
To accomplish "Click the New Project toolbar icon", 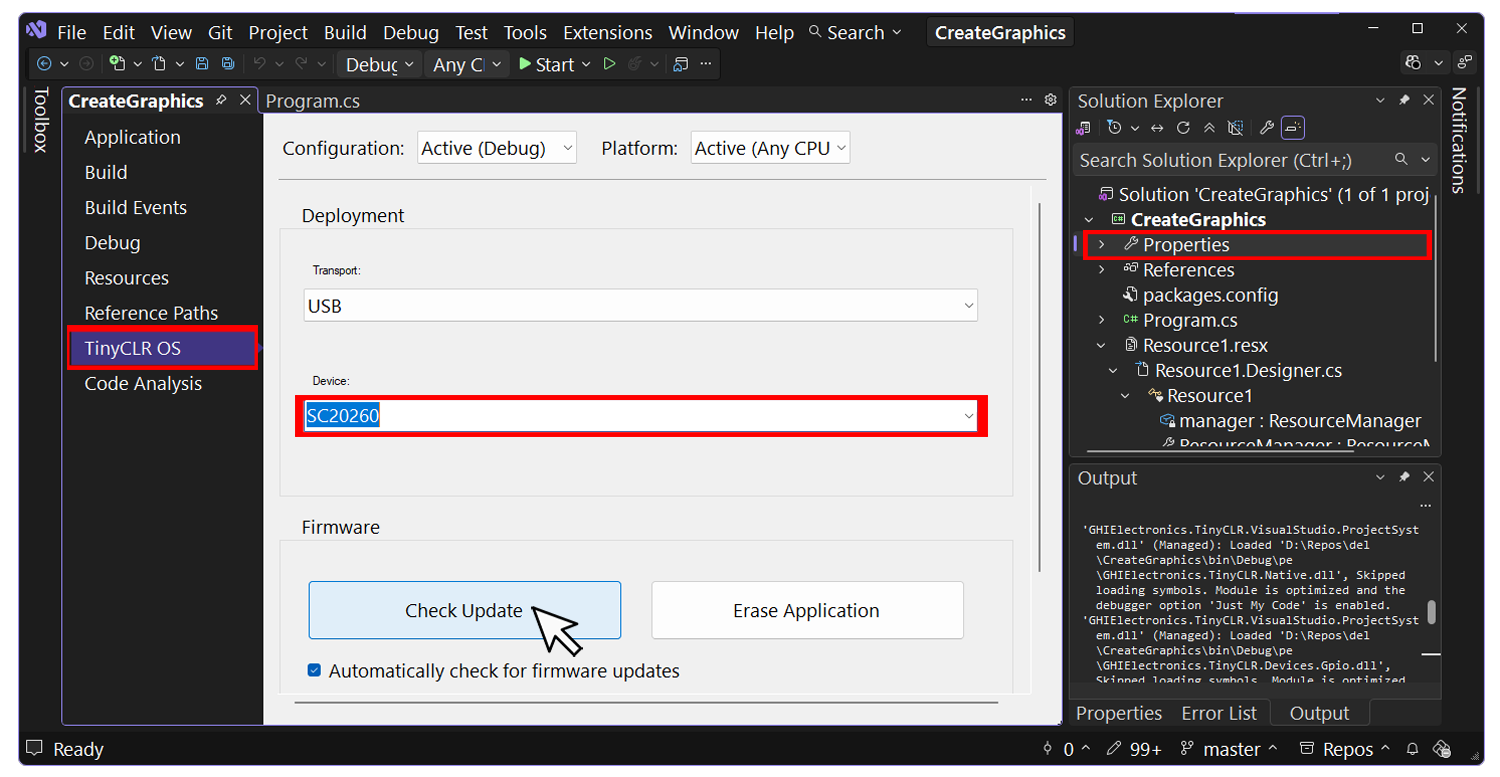I will [118, 64].
